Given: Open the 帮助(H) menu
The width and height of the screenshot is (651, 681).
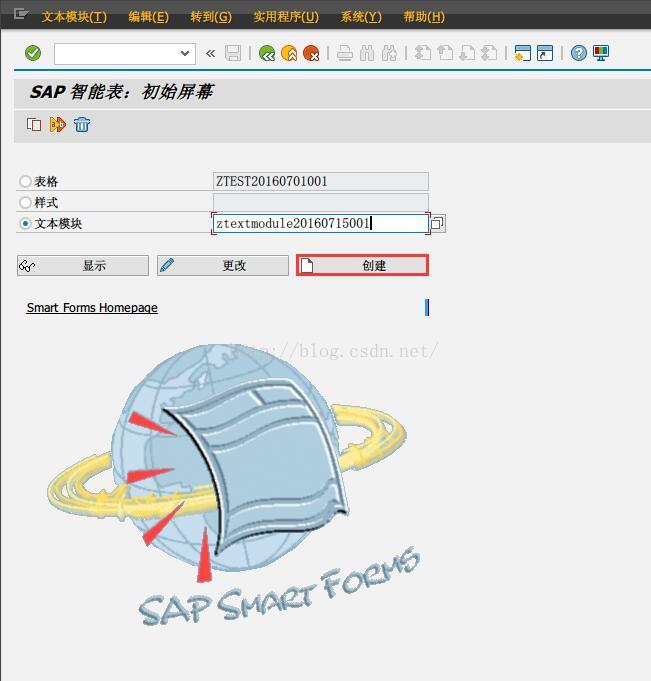Looking at the screenshot, I should tap(424, 17).
